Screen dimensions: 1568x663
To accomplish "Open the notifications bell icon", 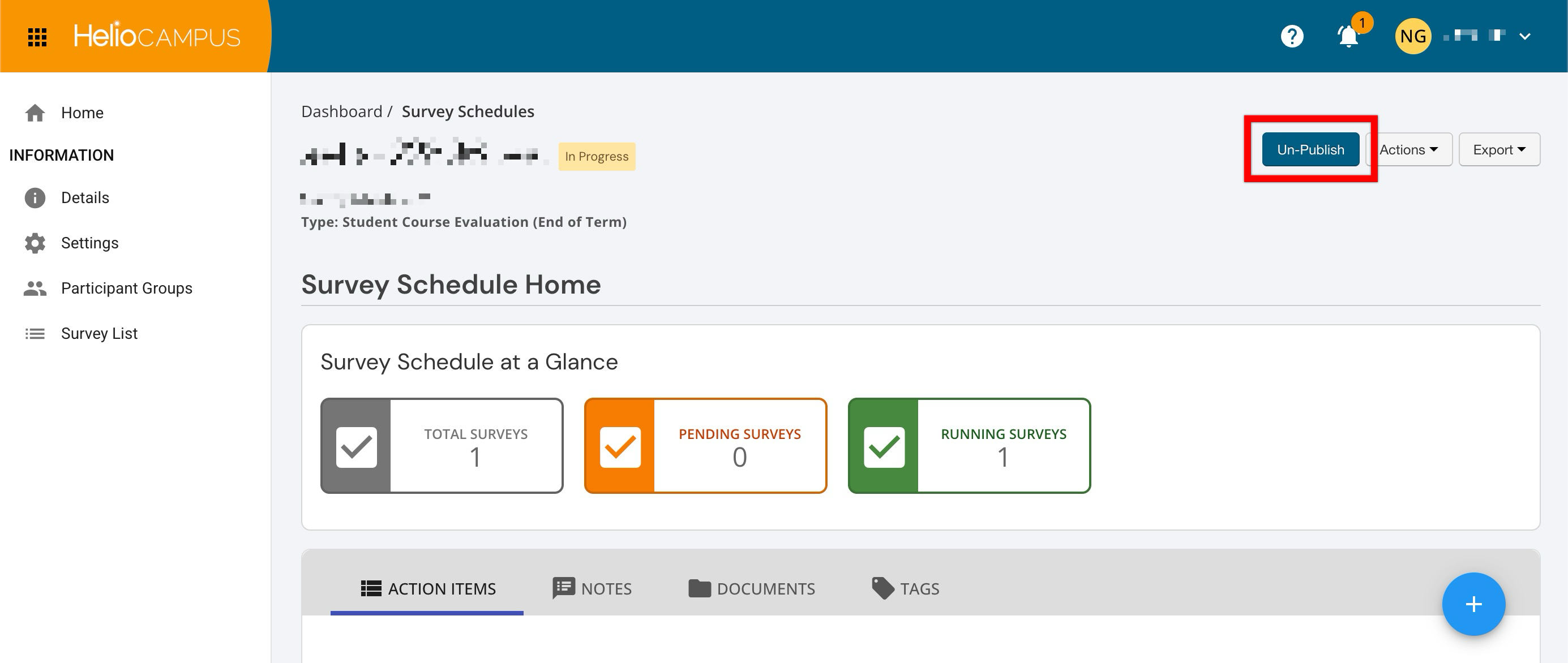I will pos(1348,37).
